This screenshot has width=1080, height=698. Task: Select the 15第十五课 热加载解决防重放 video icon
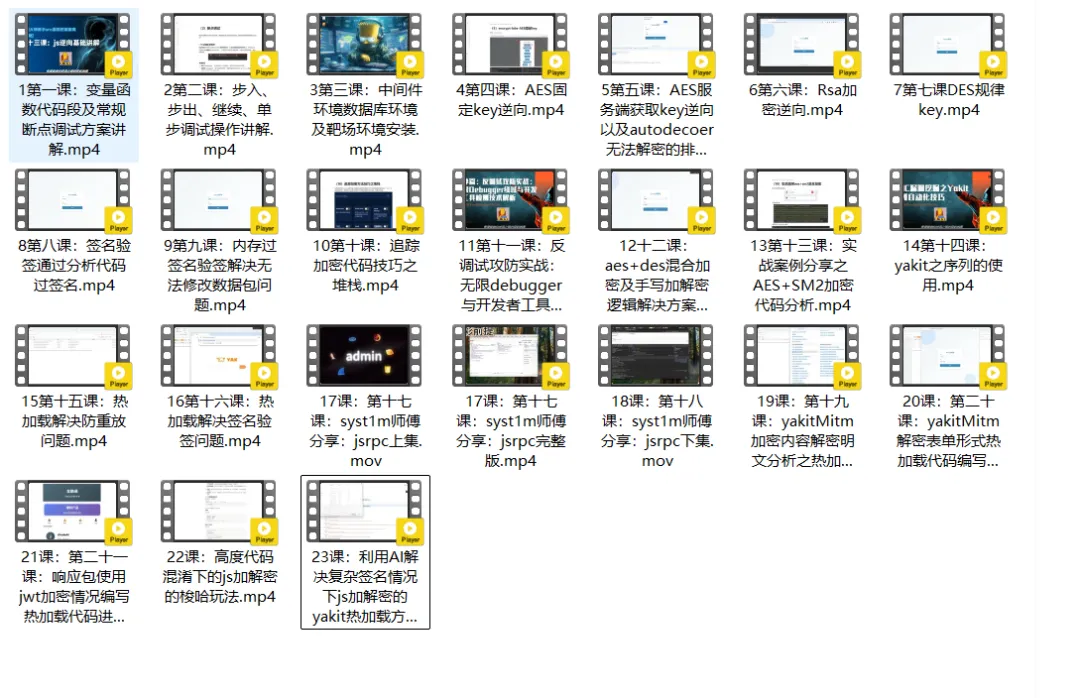73,357
